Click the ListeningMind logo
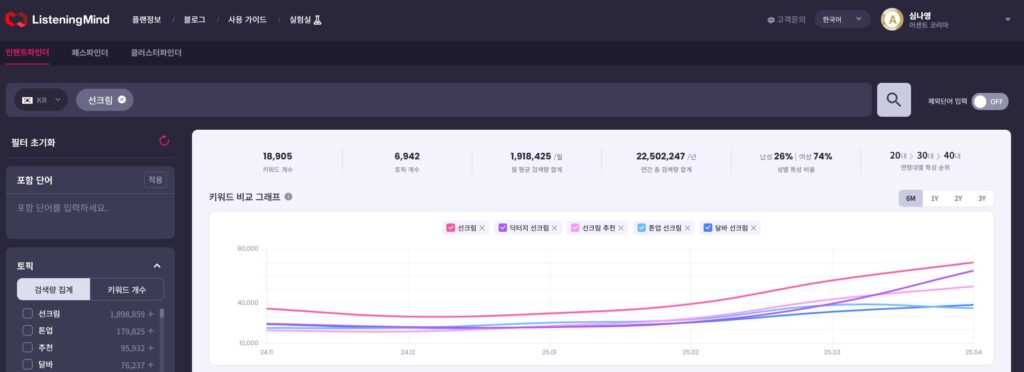Image resolution: width=1024 pixels, height=372 pixels. [x=57, y=20]
